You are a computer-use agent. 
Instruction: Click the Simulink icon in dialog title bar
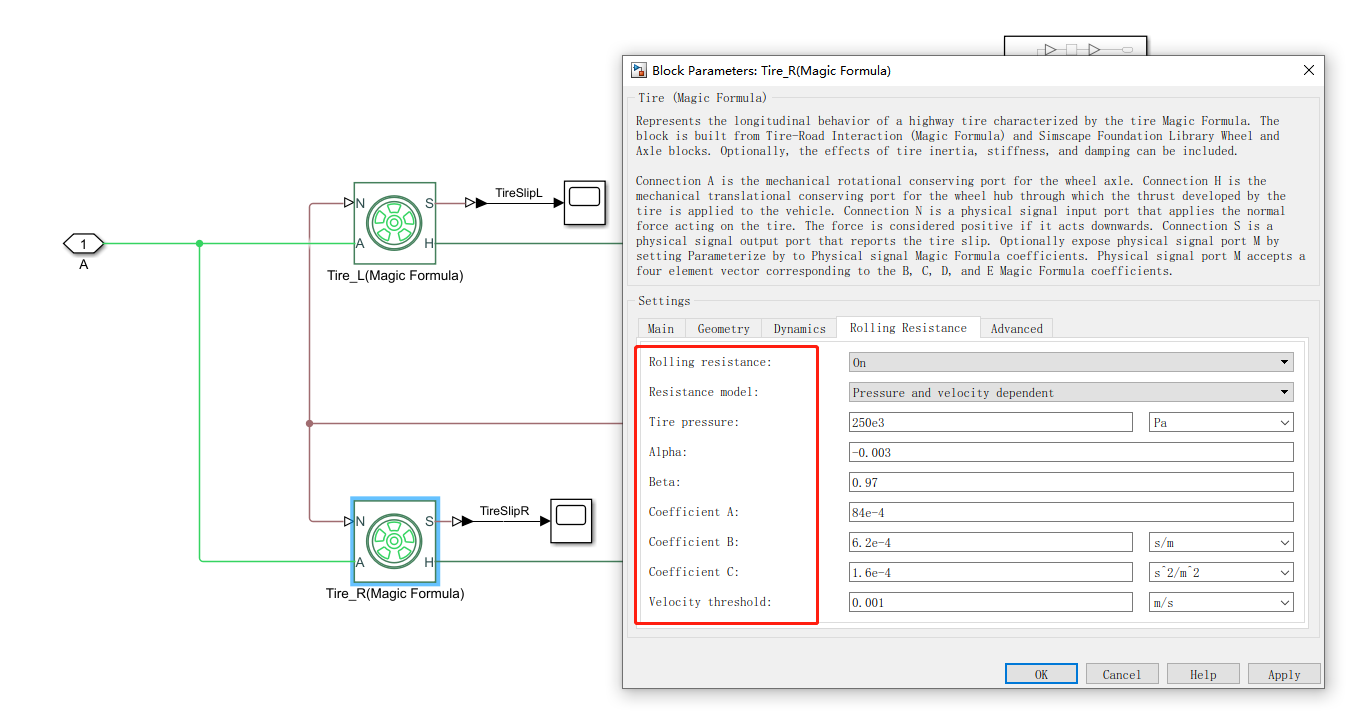(638, 70)
